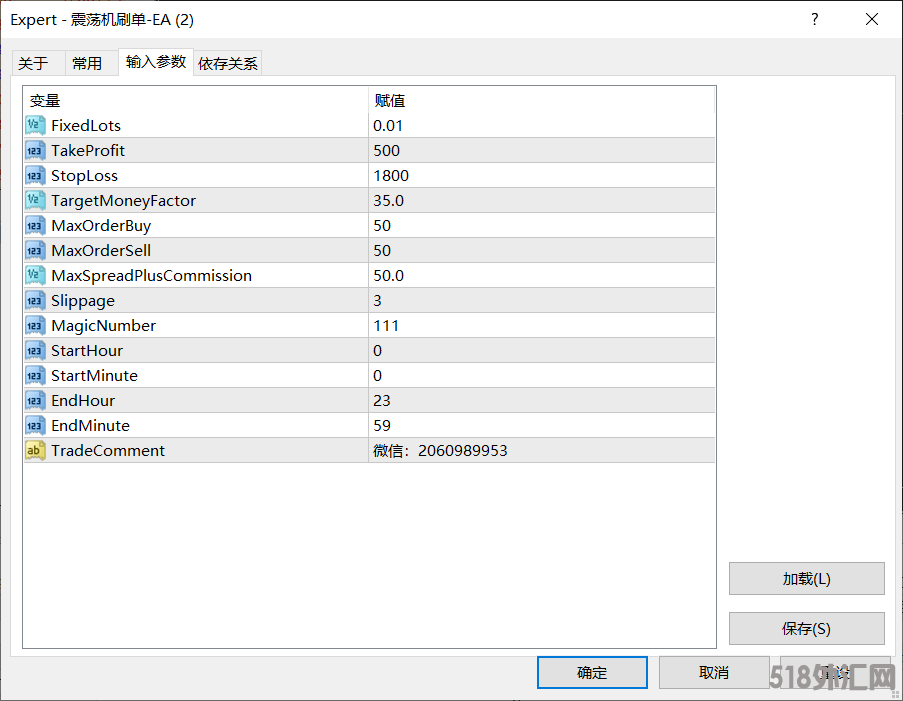Click the MaxSpreadPlusCommission type icon

pyautogui.click(x=35, y=275)
